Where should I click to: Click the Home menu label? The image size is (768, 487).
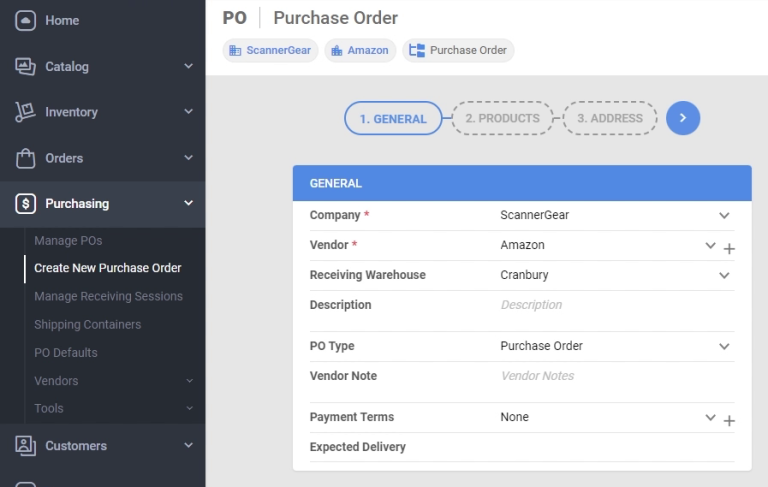[x=62, y=21]
